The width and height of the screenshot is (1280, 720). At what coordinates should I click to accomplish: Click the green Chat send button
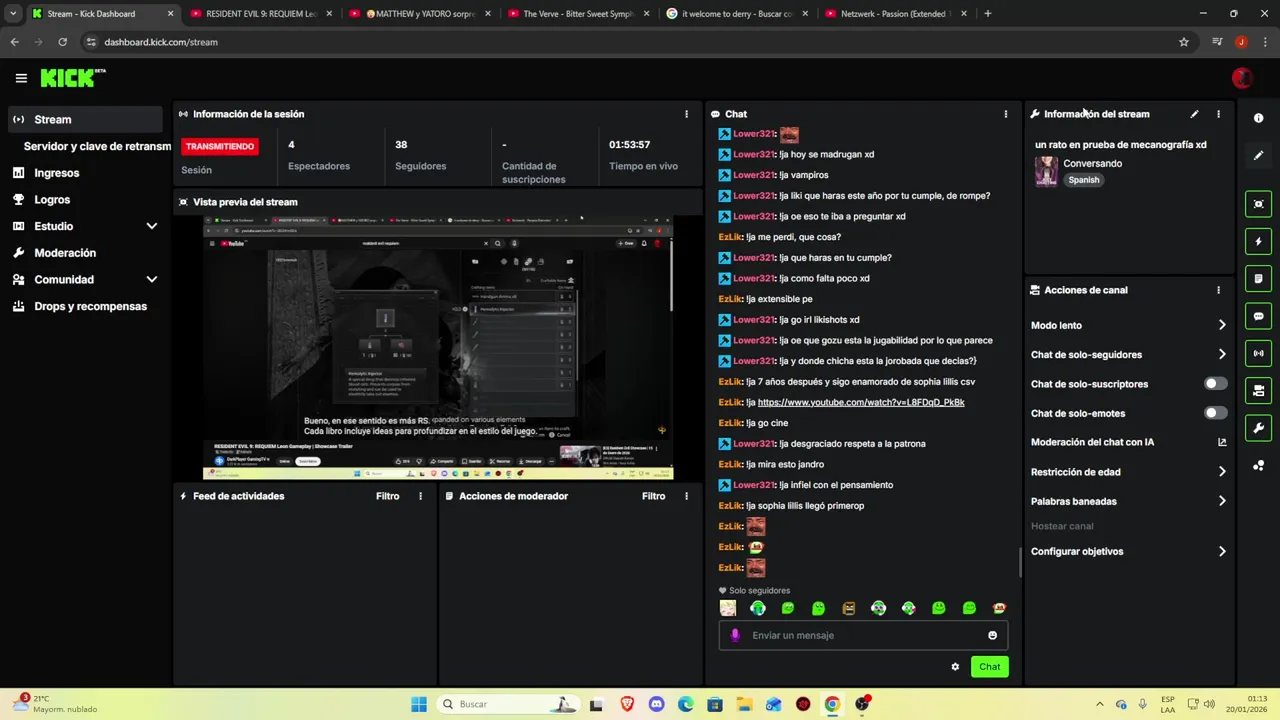click(989, 667)
